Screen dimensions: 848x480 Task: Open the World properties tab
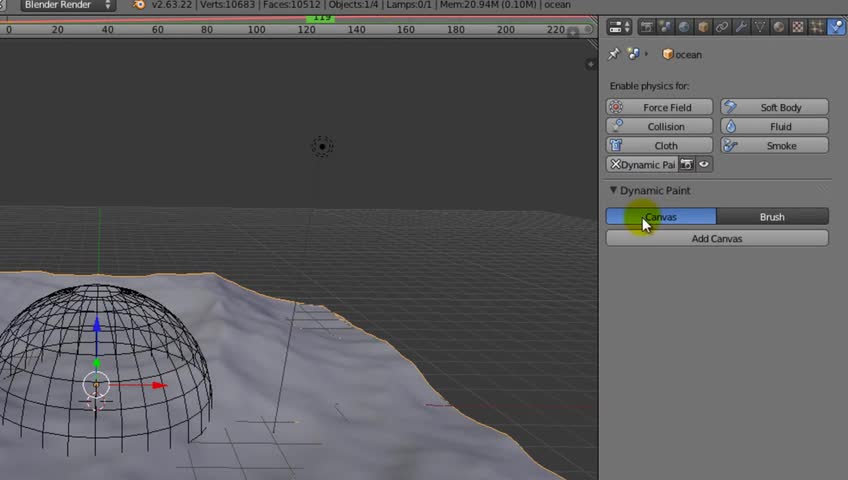(684, 26)
